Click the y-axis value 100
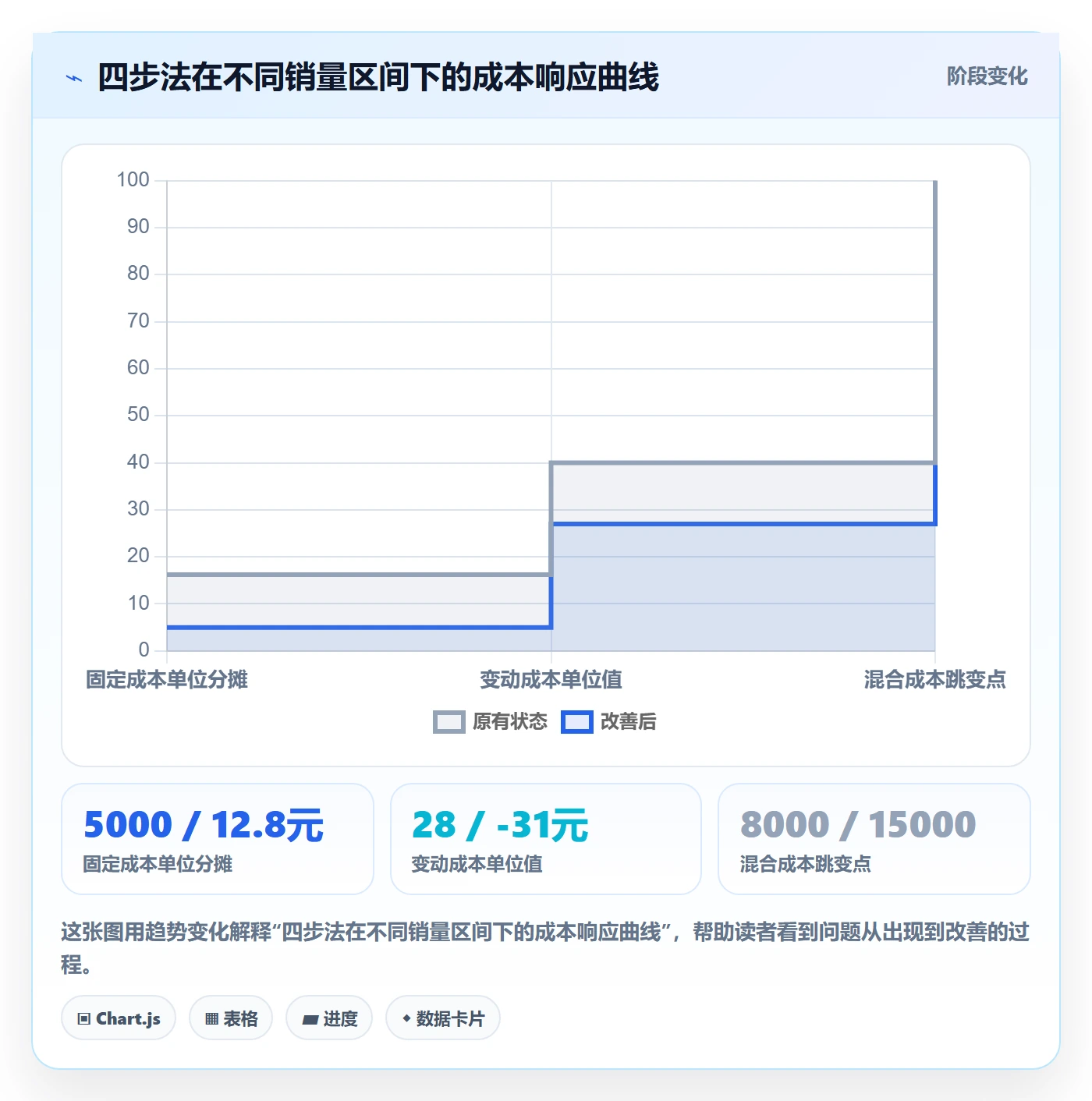Image resolution: width=1092 pixels, height=1101 pixels. coord(133,180)
